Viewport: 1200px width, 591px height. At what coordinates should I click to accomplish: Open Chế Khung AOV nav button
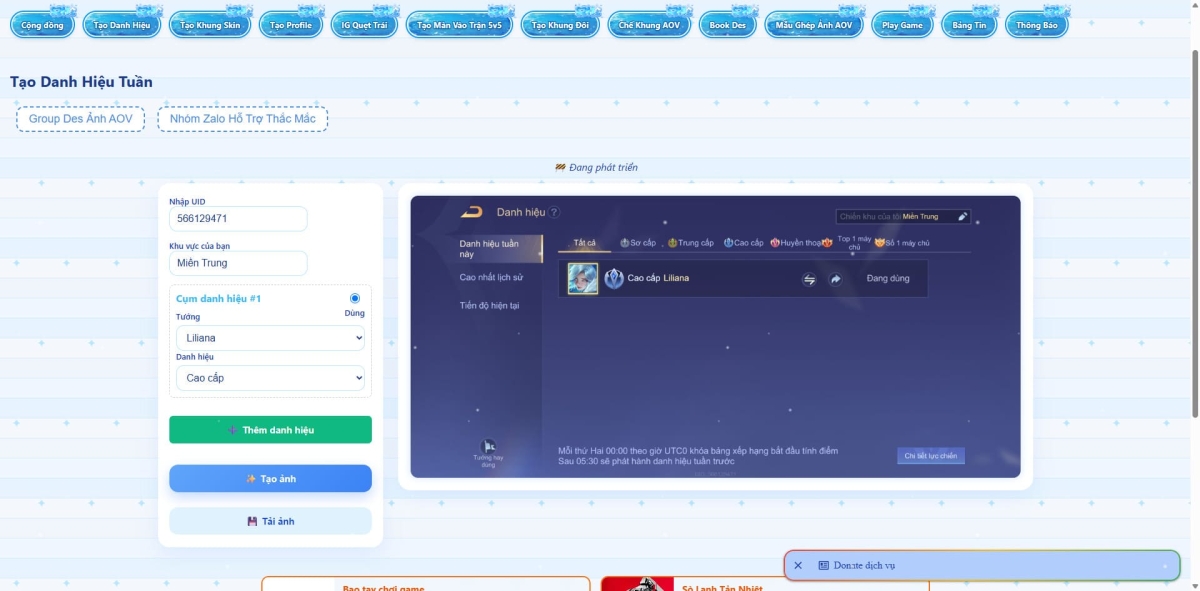click(649, 25)
